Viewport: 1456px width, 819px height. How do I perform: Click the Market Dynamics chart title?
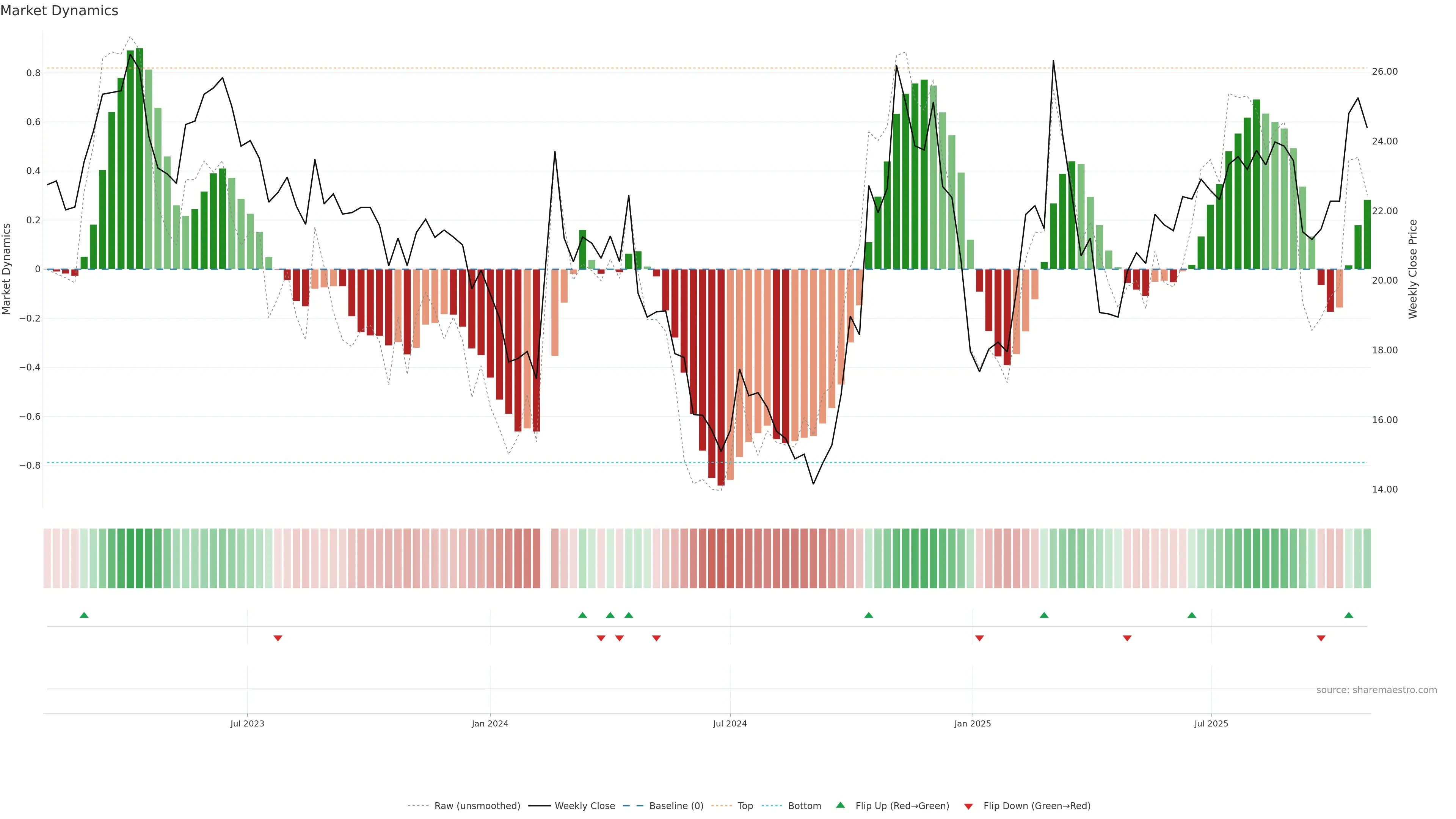pyautogui.click(x=60, y=11)
